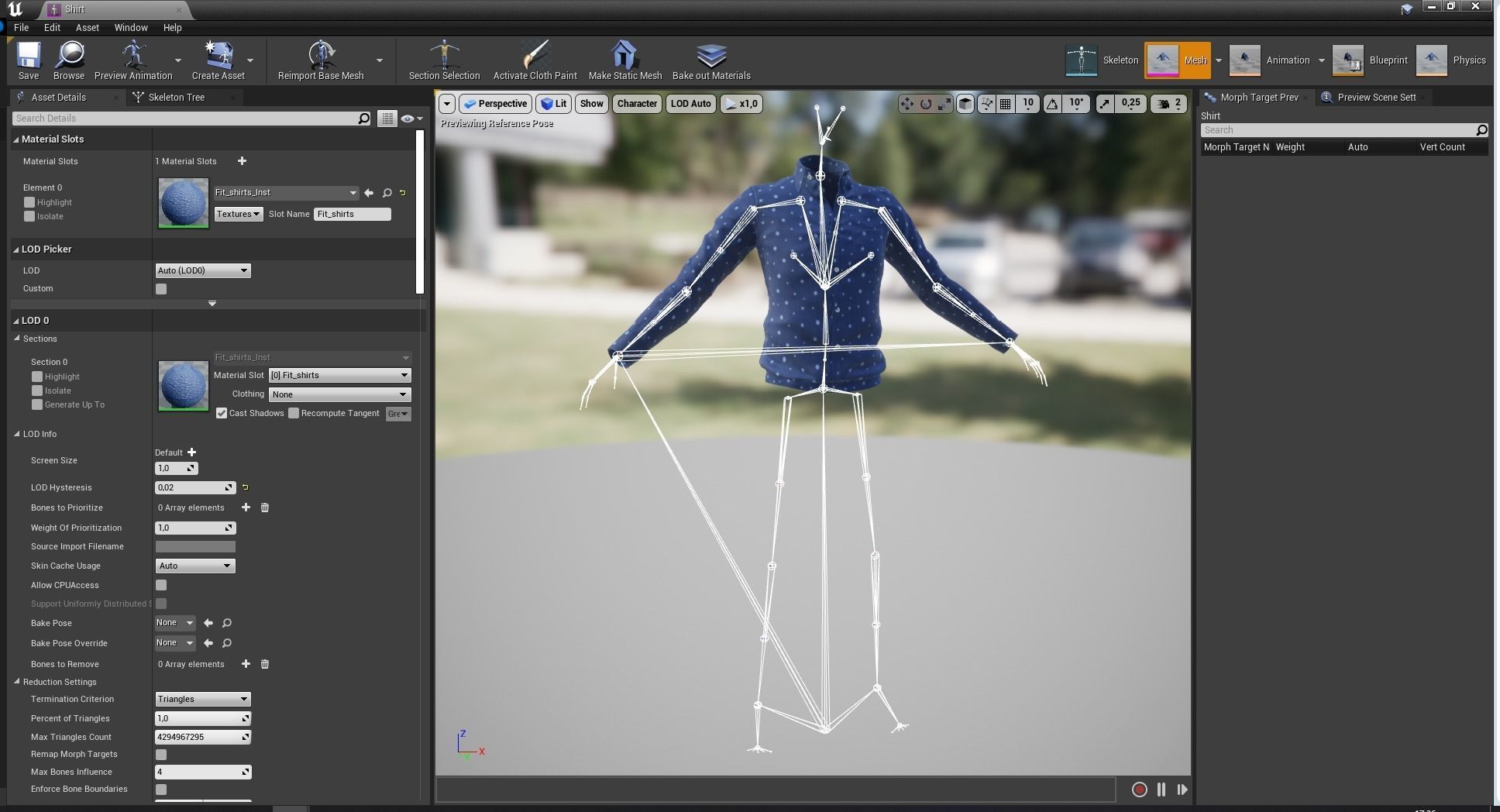Click Create Asset toolbar icon
The image size is (1500, 812).
click(218, 60)
